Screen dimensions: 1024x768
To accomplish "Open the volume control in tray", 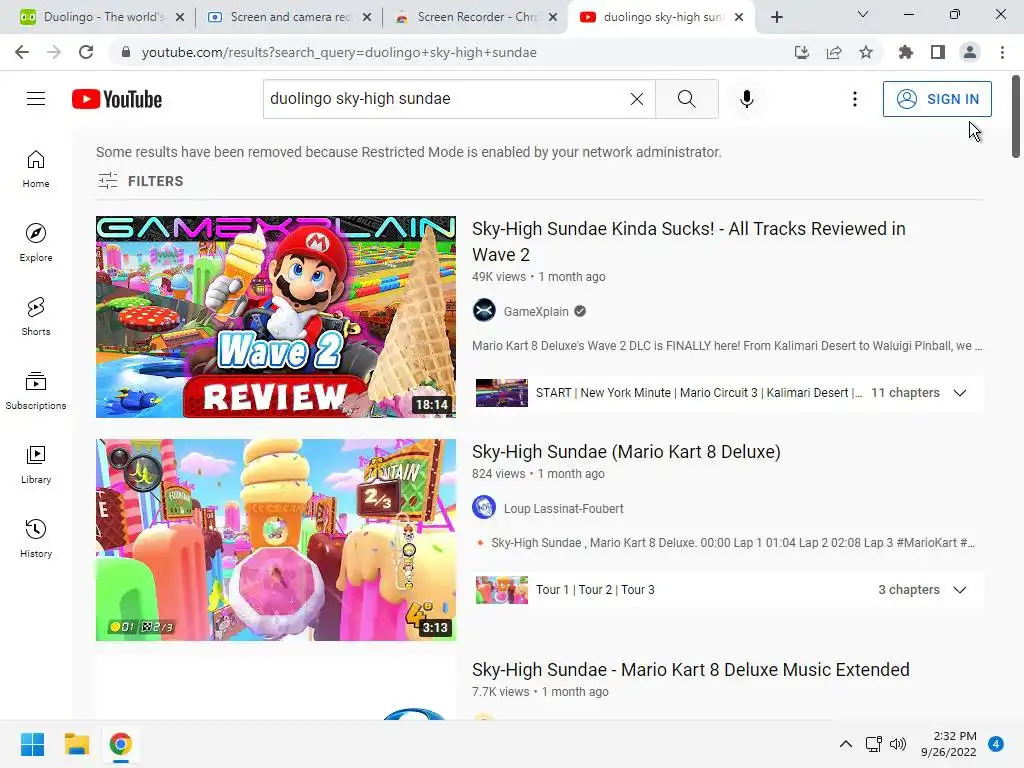I will pos(898,744).
